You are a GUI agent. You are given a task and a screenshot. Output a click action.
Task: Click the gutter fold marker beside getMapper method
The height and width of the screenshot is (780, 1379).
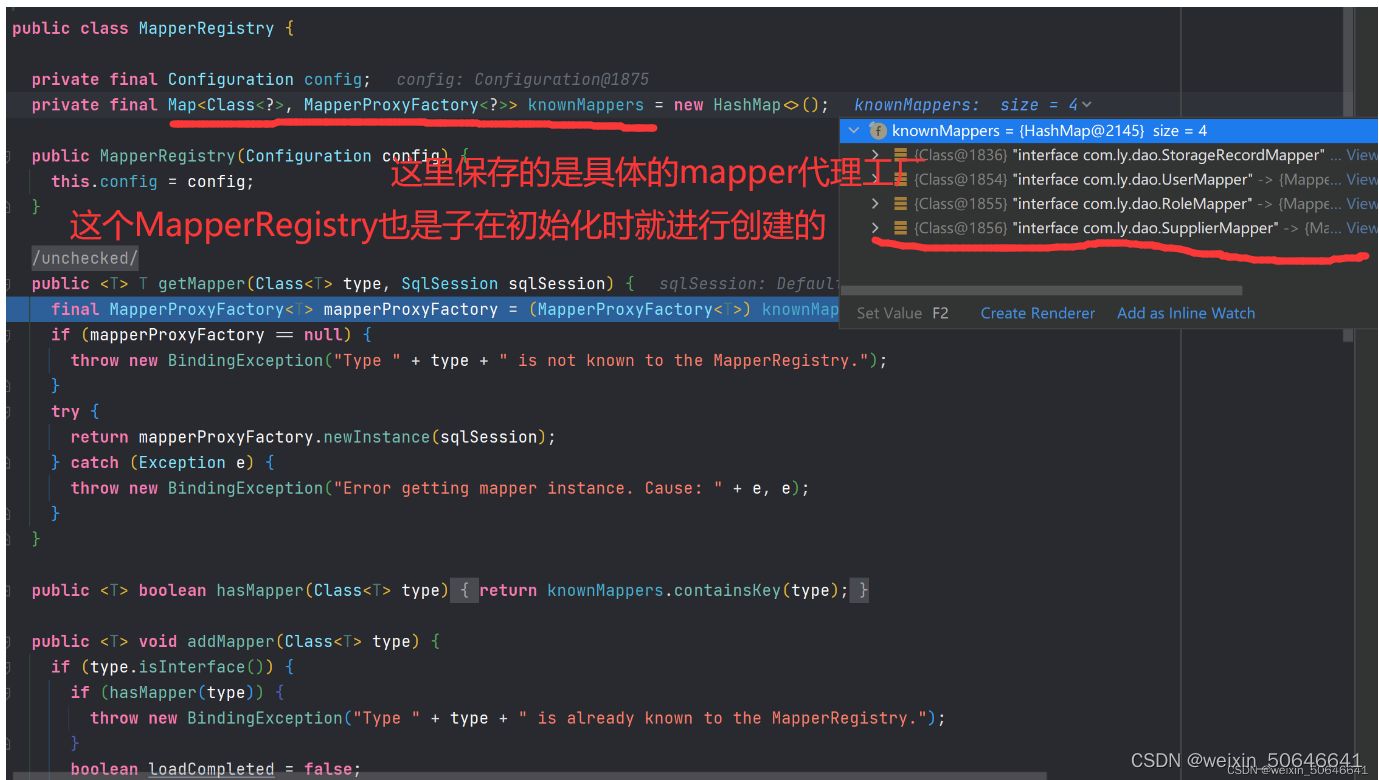(8, 283)
